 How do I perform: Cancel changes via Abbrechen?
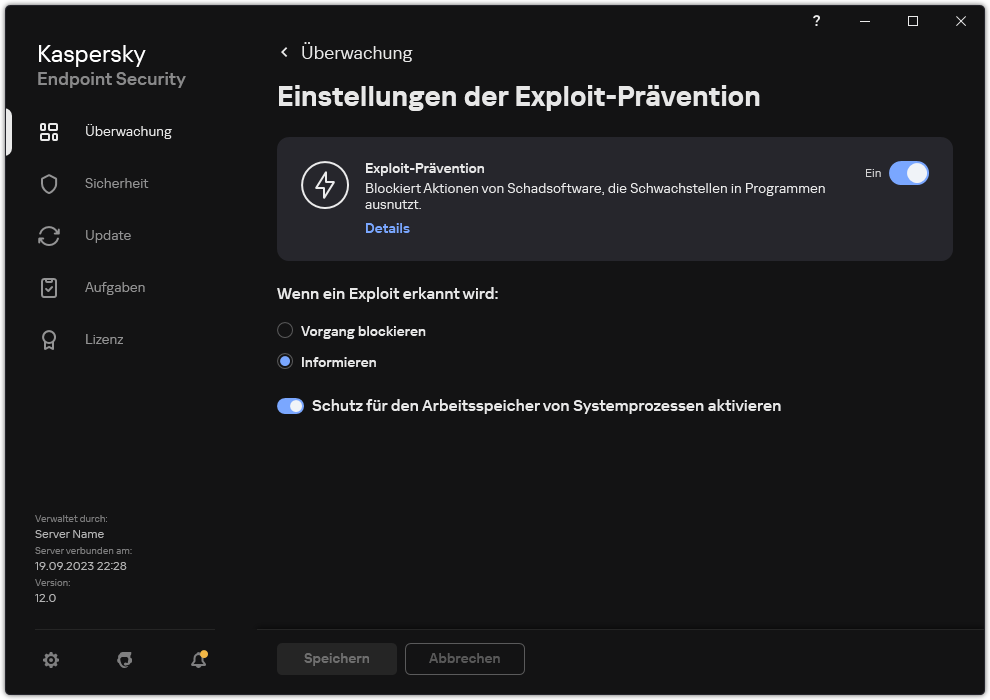tap(464, 658)
